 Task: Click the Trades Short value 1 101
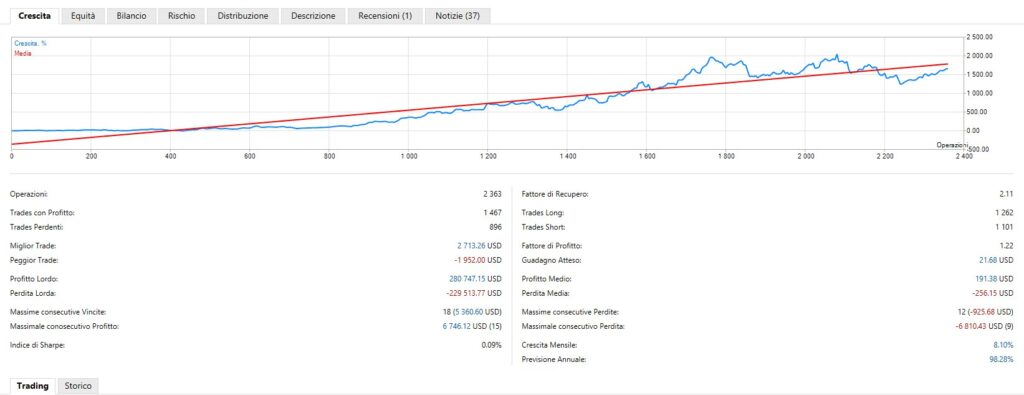point(1004,227)
